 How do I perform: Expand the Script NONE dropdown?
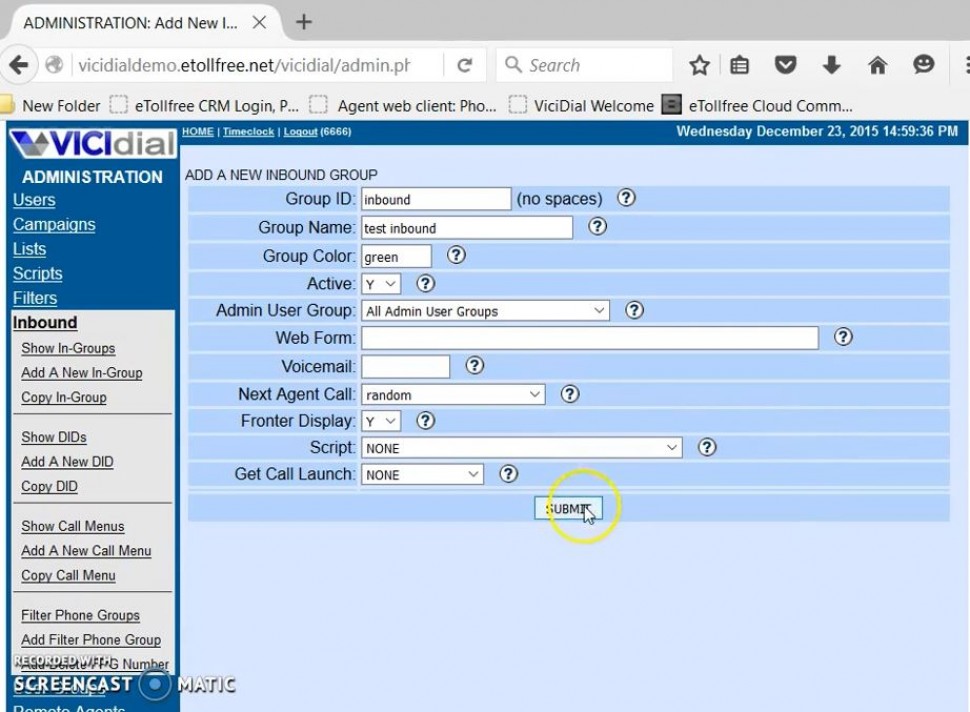coord(522,448)
